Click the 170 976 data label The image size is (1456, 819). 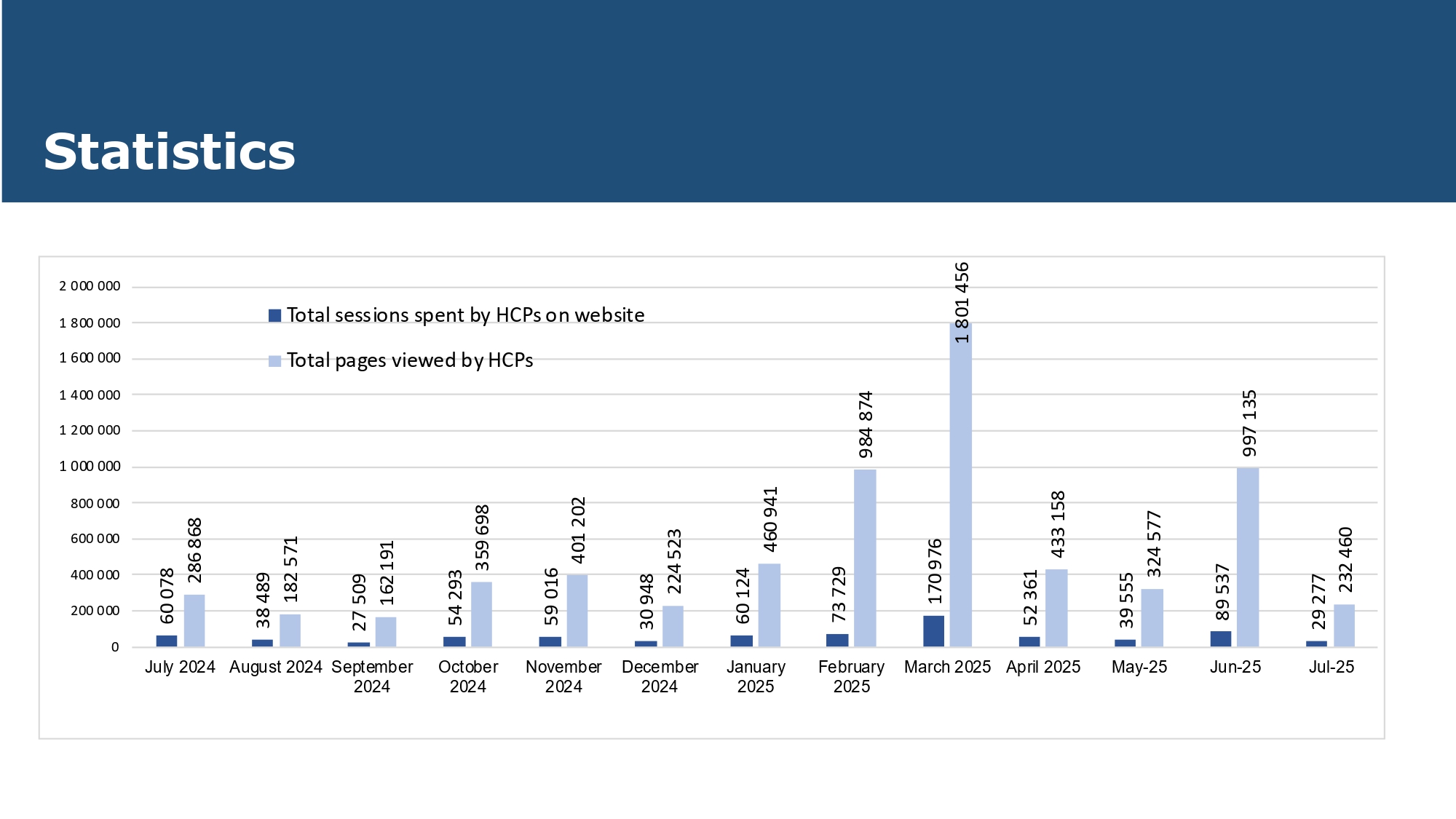(935, 571)
